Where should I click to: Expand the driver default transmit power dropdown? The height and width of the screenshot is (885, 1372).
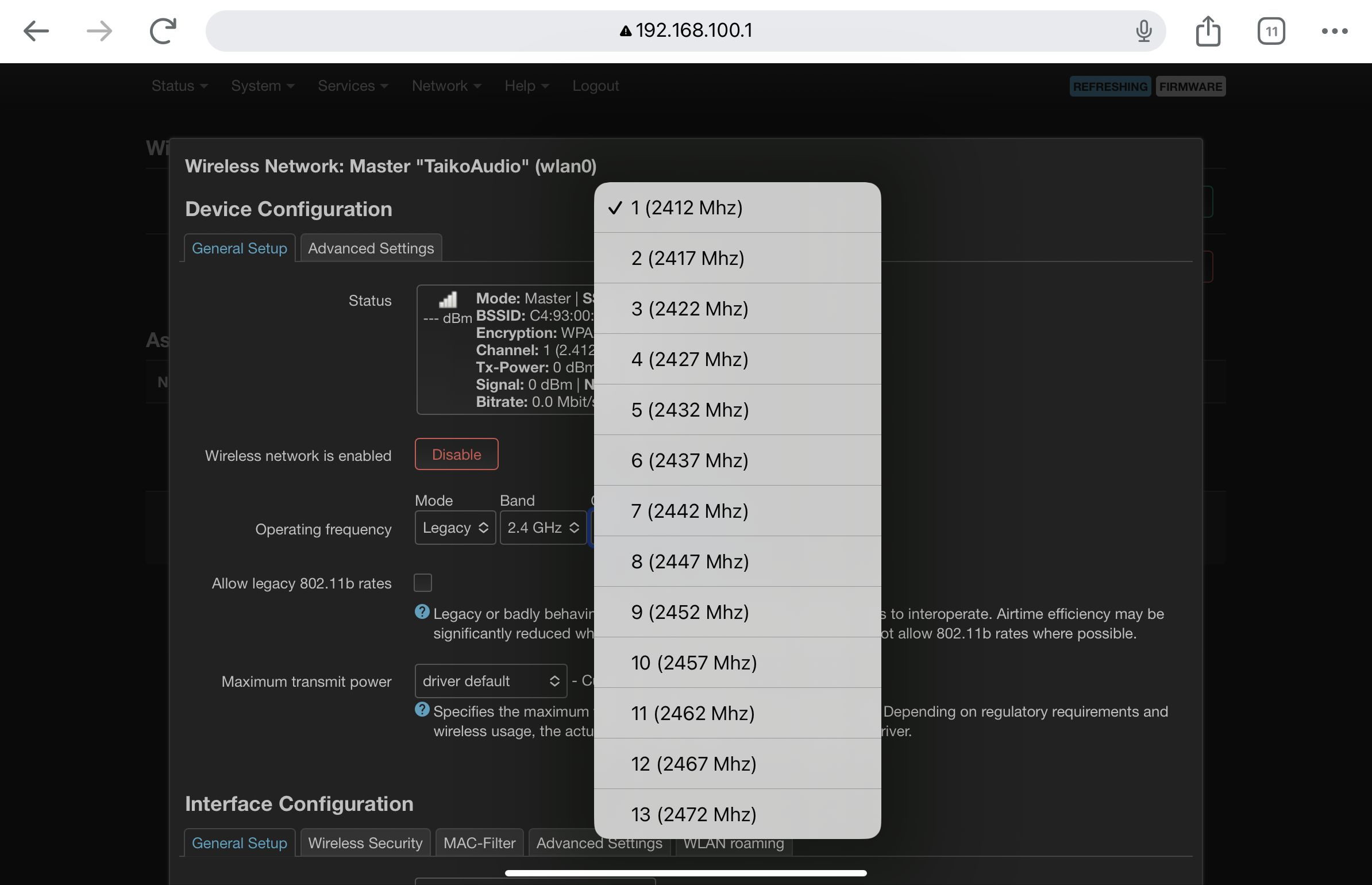(491, 681)
